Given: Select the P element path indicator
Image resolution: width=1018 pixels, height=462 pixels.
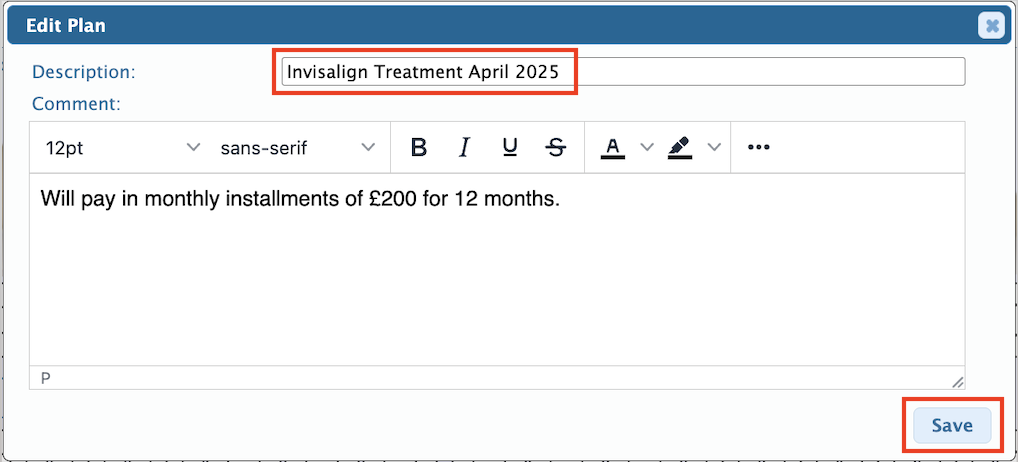Looking at the screenshot, I should tap(45, 378).
